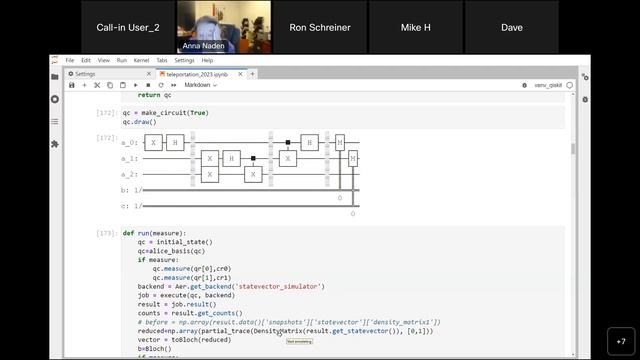This screenshot has height=360, width=640.
Task: Click the debugger toggle bug icon near kernel name
Action: 524,85
